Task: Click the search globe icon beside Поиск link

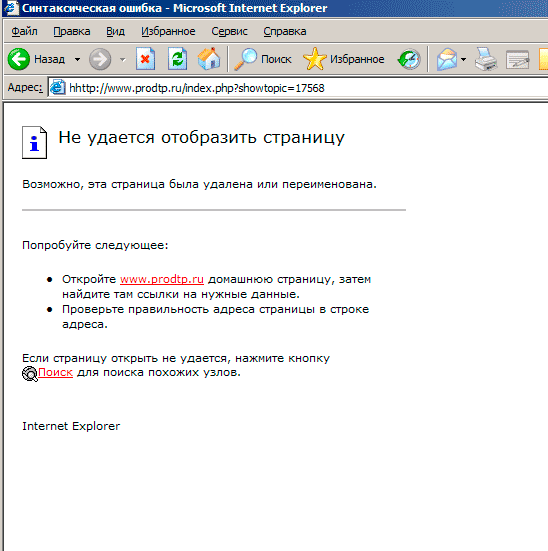Action: click(30, 374)
